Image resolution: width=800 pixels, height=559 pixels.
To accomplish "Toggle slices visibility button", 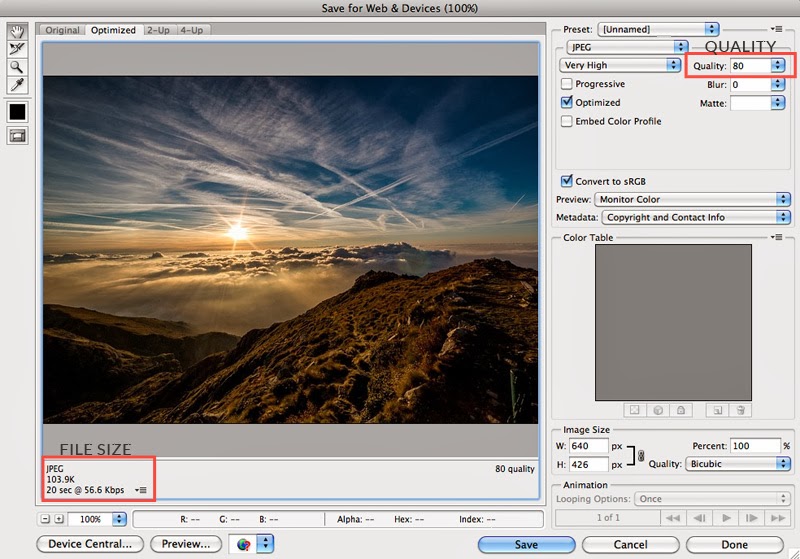I will 17,135.
